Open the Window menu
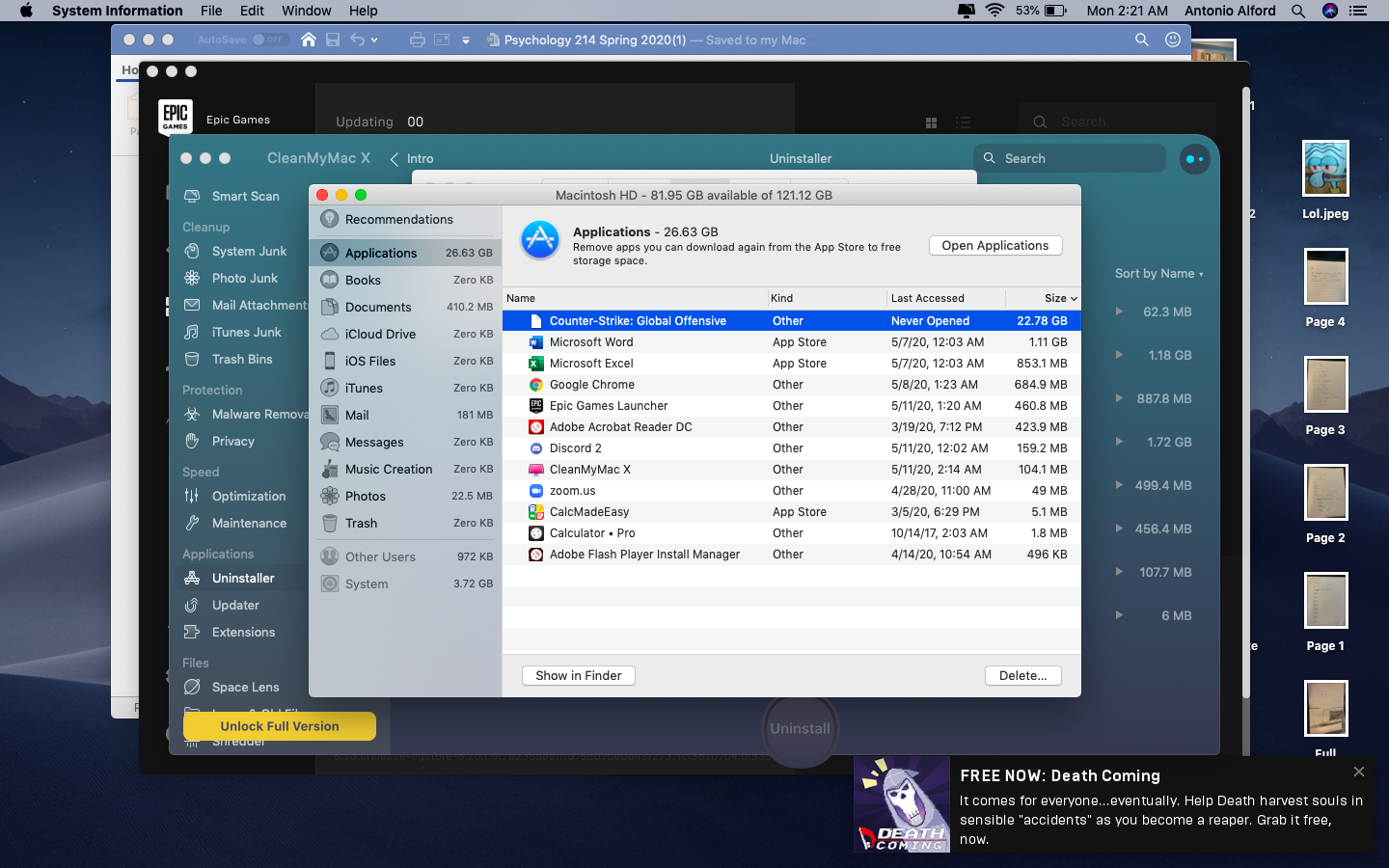Image resolution: width=1389 pixels, height=868 pixels. (307, 11)
